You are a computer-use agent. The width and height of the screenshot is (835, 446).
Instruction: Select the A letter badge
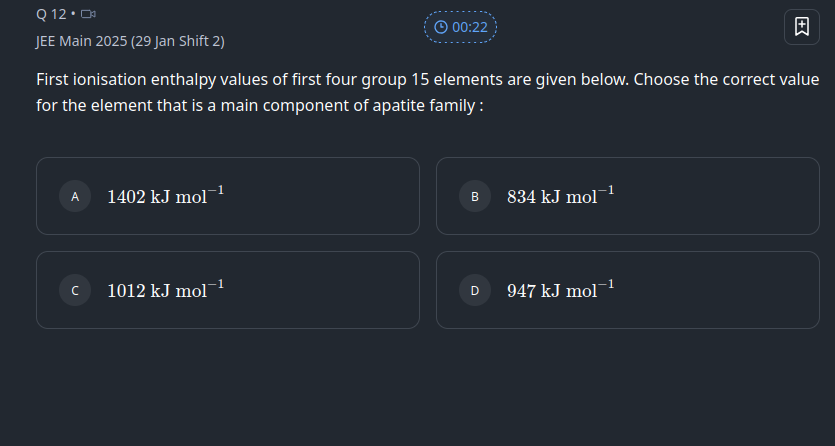[x=75, y=197]
